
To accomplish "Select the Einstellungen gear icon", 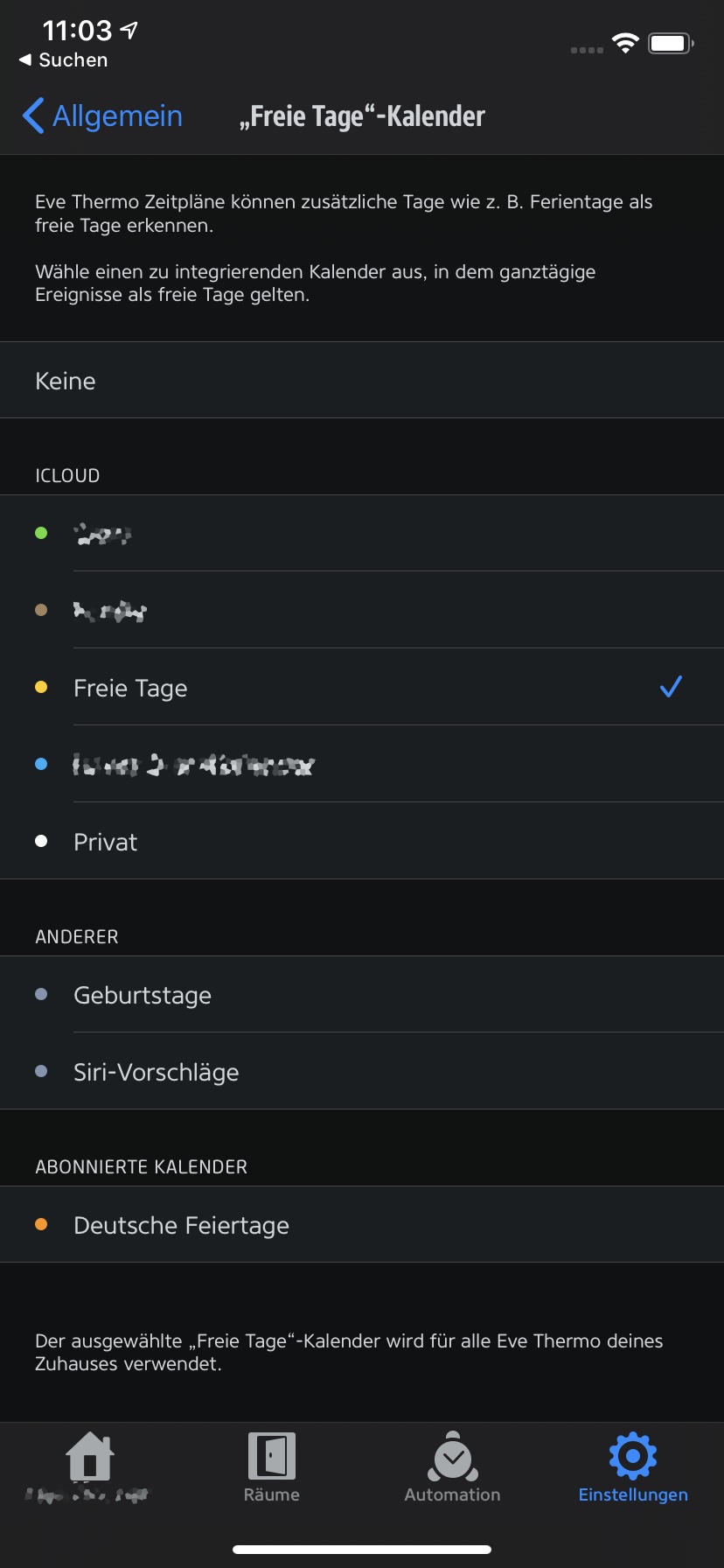I will click(633, 1456).
